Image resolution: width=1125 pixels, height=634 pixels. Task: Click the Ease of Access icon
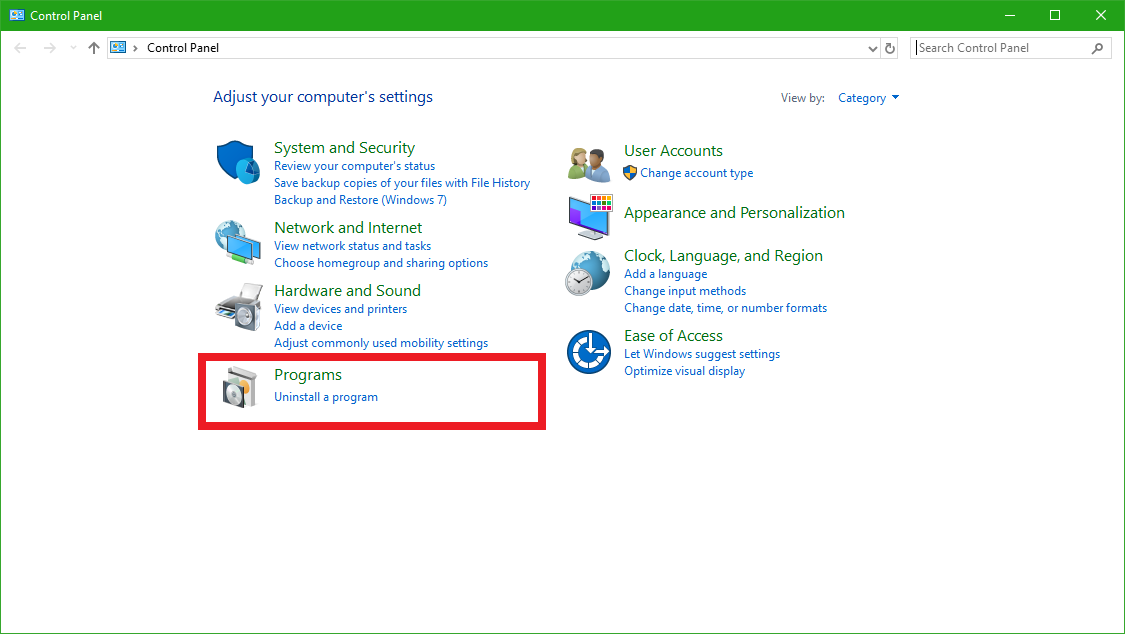click(588, 351)
